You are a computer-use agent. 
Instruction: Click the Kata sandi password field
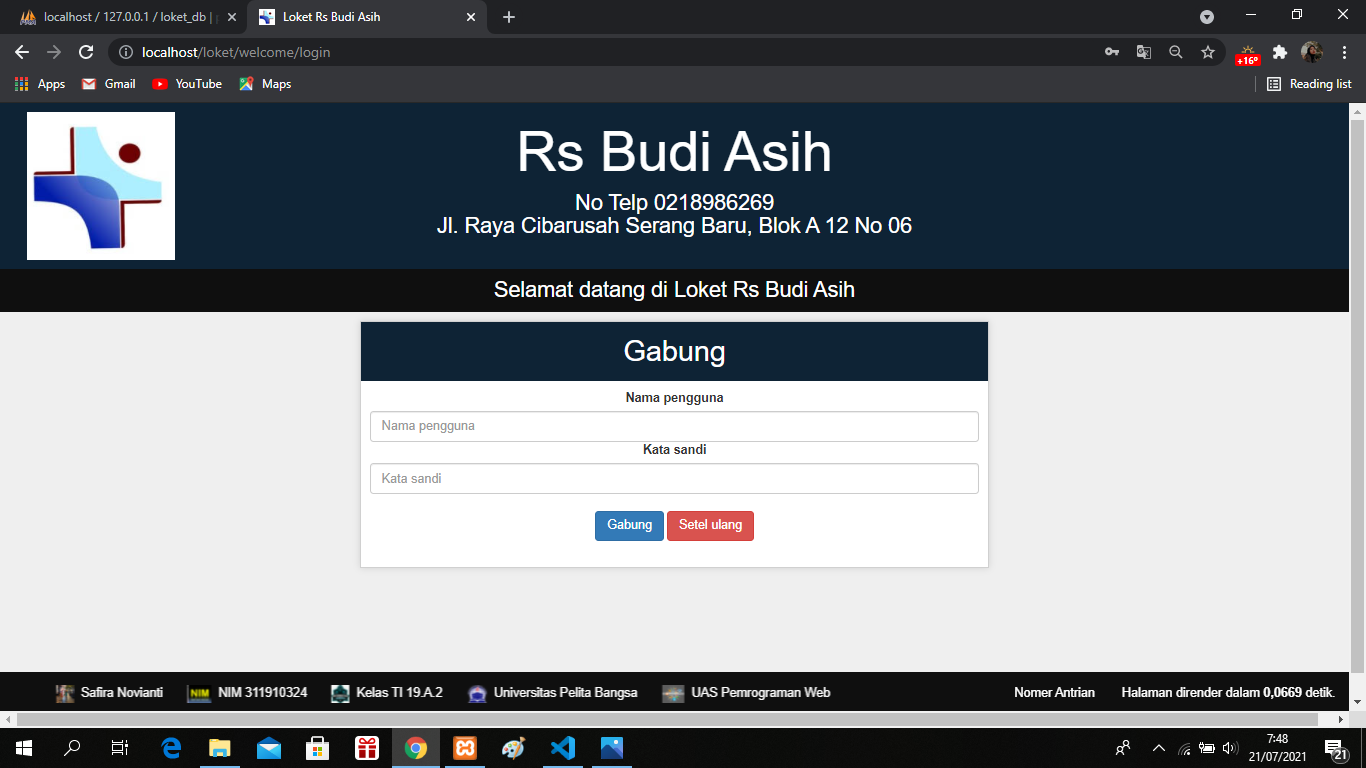(675, 478)
